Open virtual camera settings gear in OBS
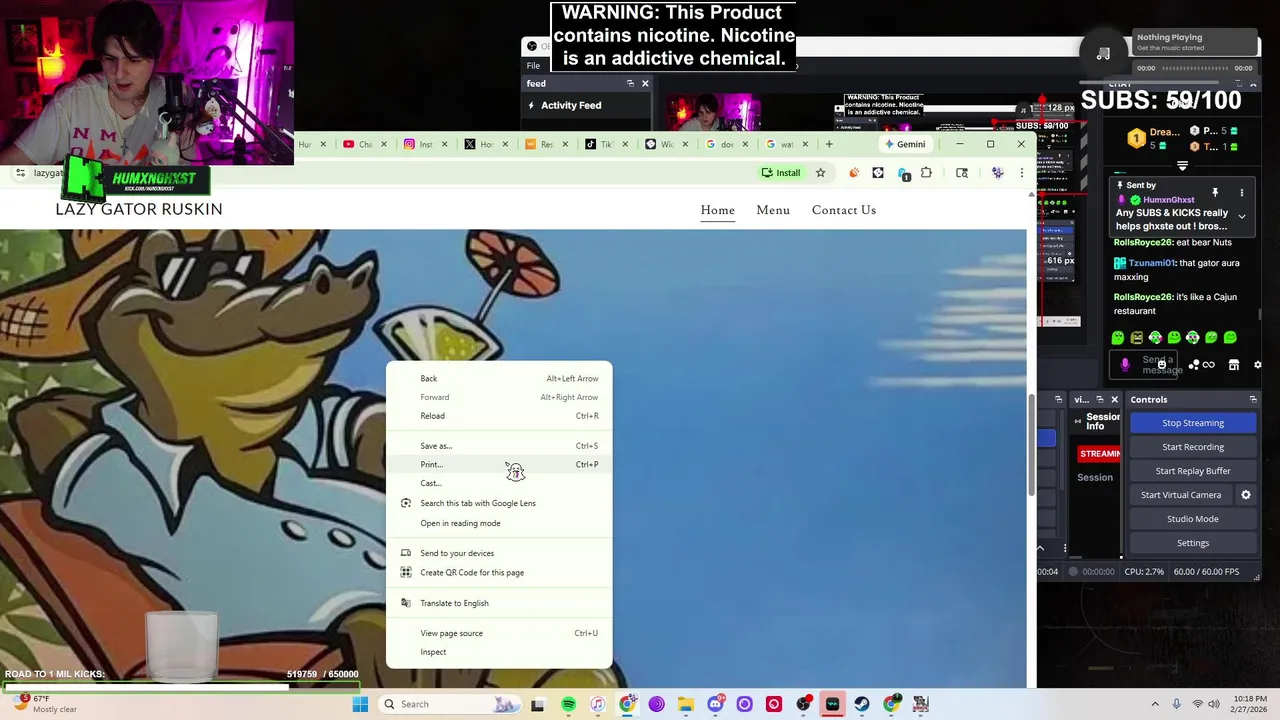1280x720 pixels. (x=1246, y=495)
